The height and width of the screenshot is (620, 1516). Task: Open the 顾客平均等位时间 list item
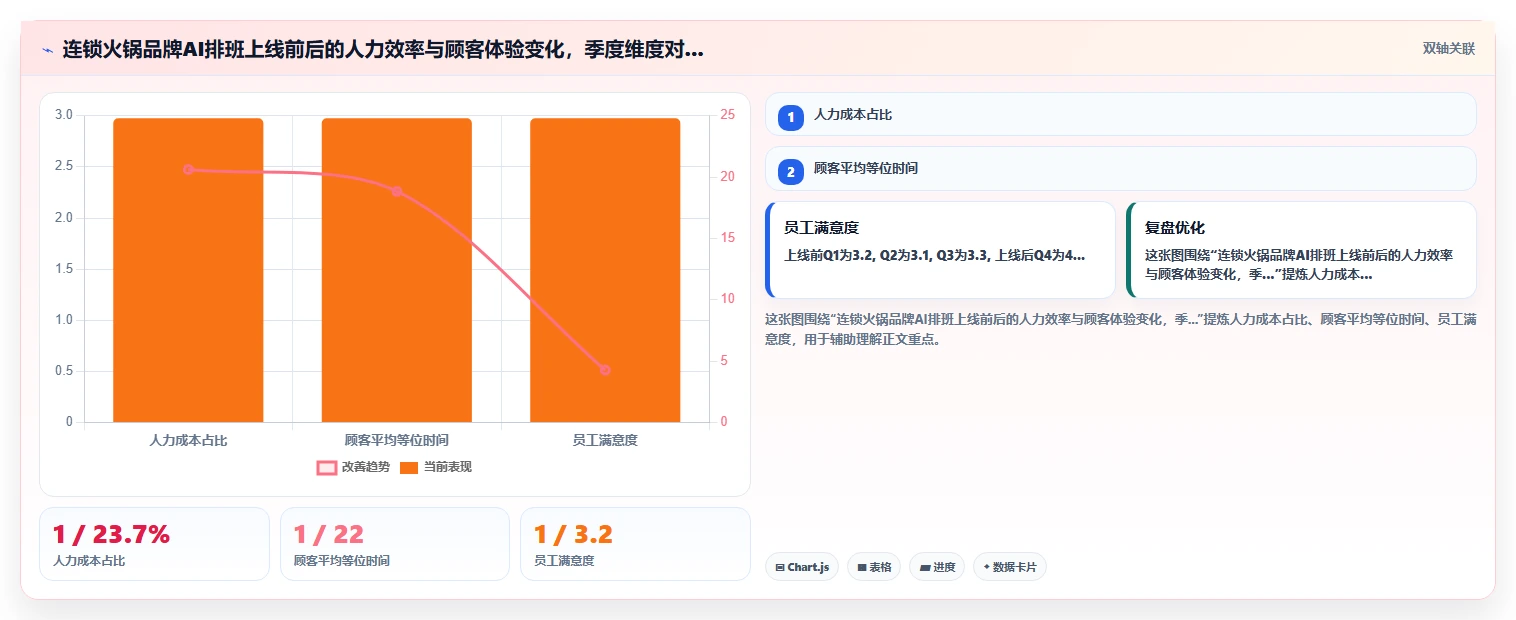point(1120,168)
